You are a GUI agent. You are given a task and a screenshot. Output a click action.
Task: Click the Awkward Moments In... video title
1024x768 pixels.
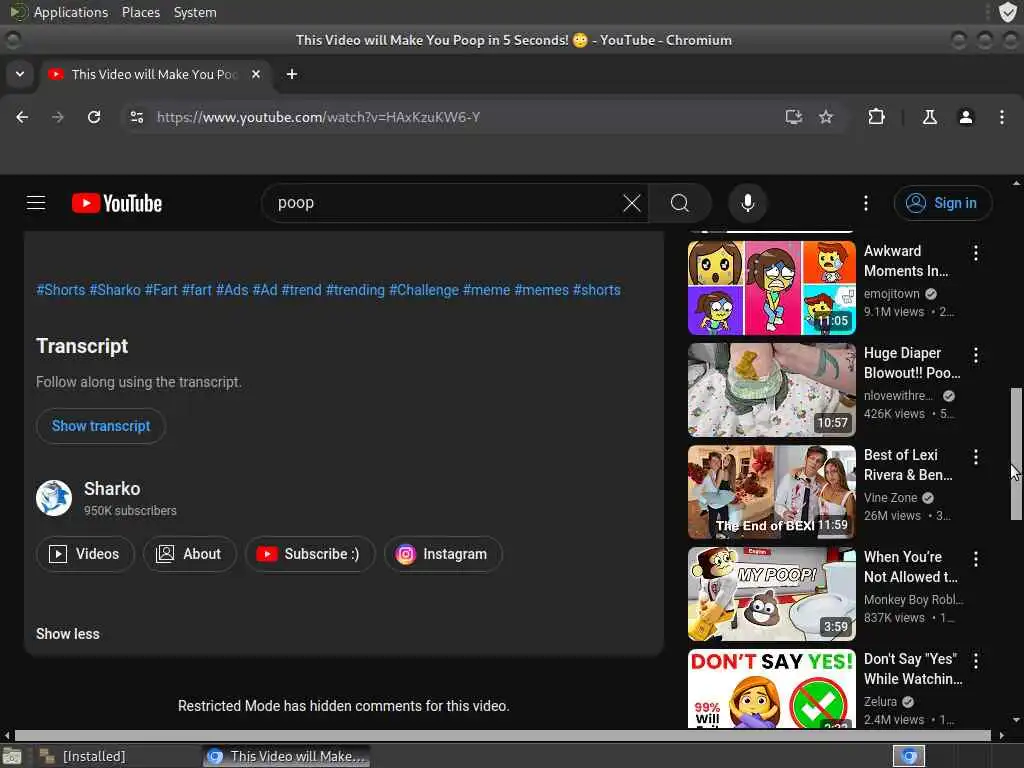pos(906,261)
